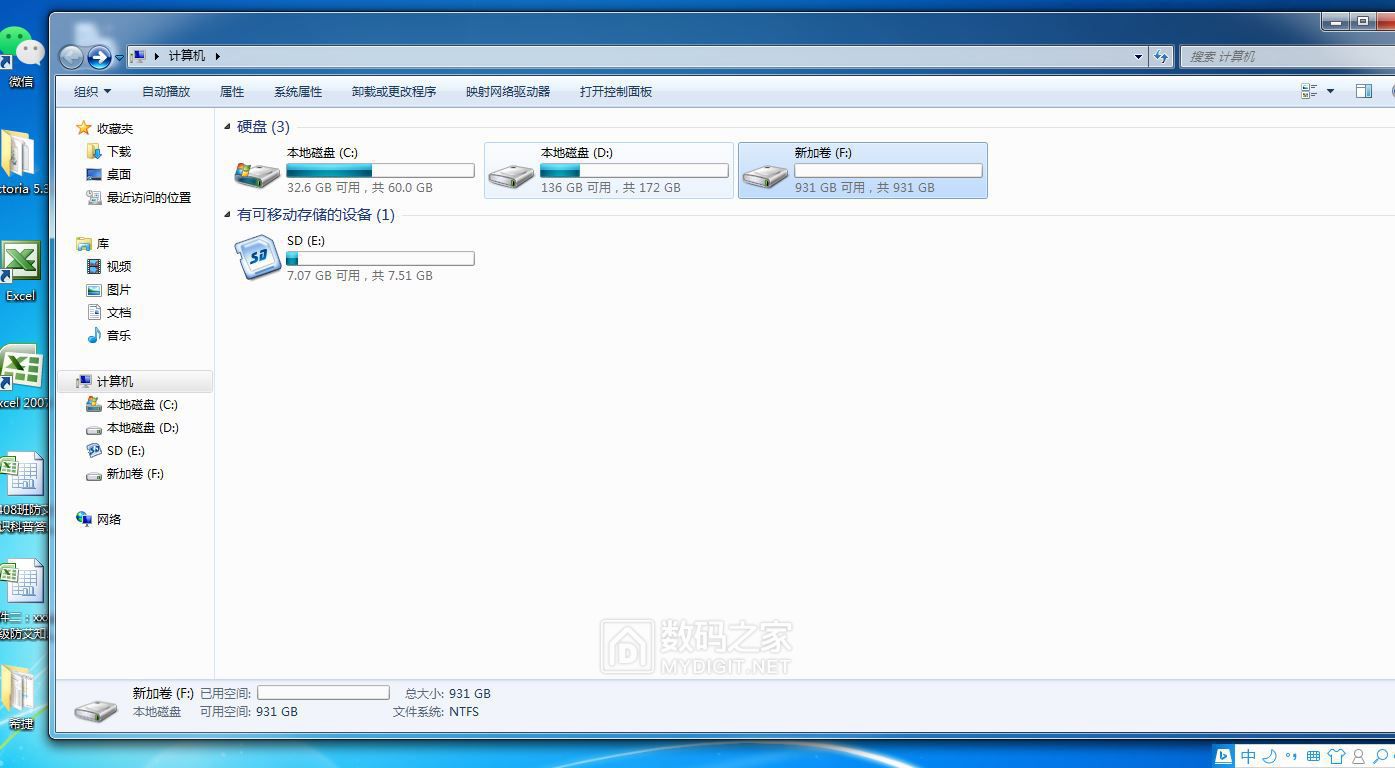Open 下载 in favorites
Image resolution: width=1395 pixels, height=768 pixels.
[x=118, y=151]
